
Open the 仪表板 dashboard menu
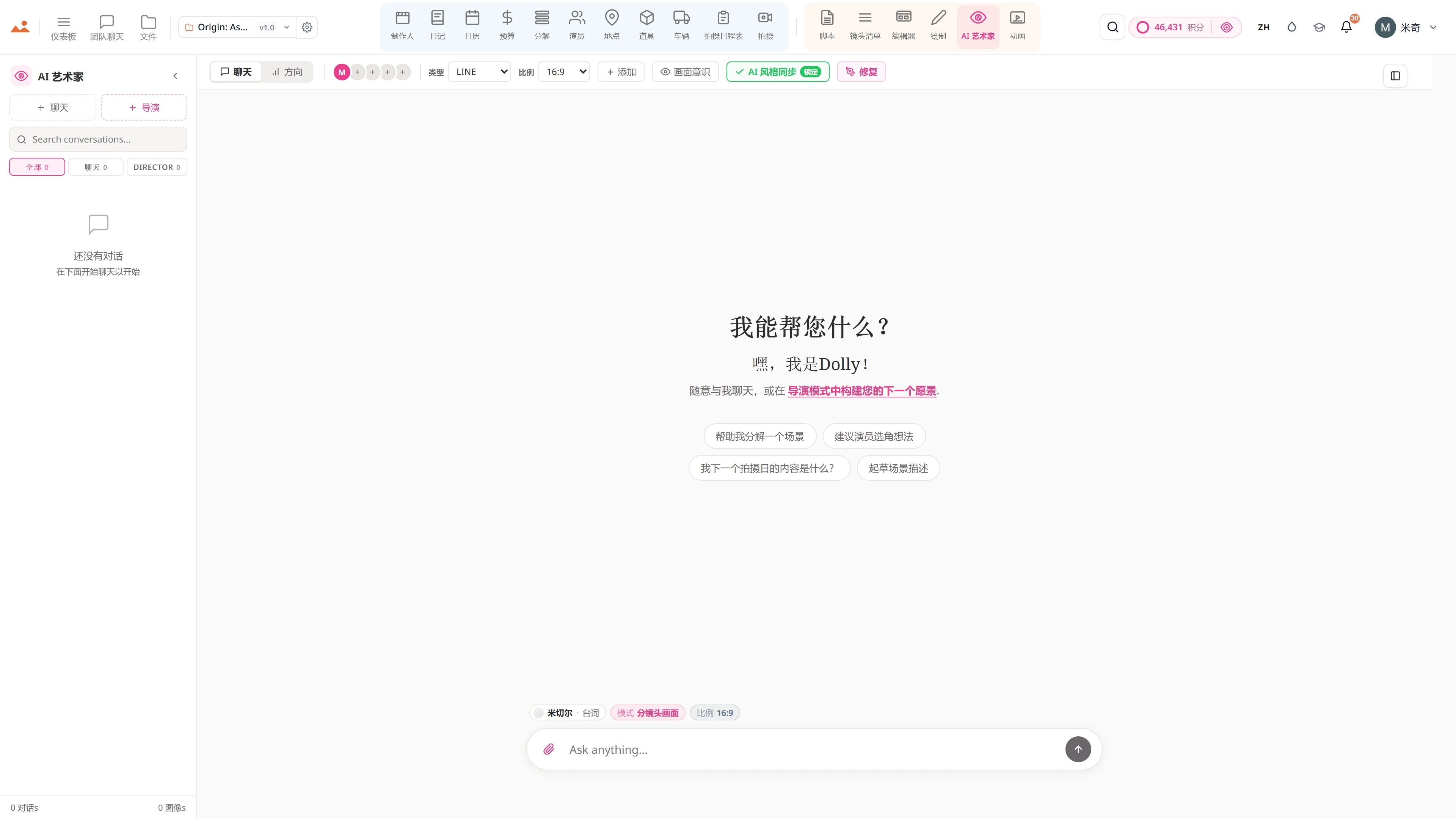pyautogui.click(x=63, y=27)
